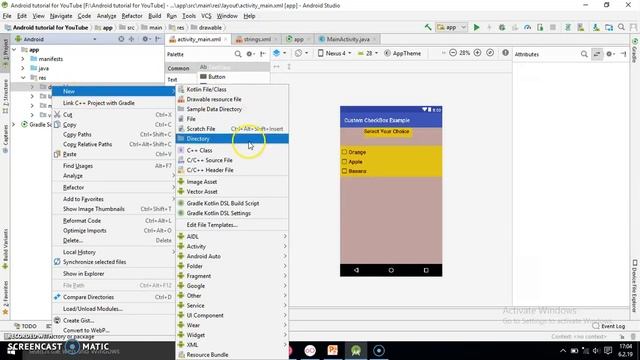640x360 pixels.
Task: Open the orientation for preview button
Action: 301,53
